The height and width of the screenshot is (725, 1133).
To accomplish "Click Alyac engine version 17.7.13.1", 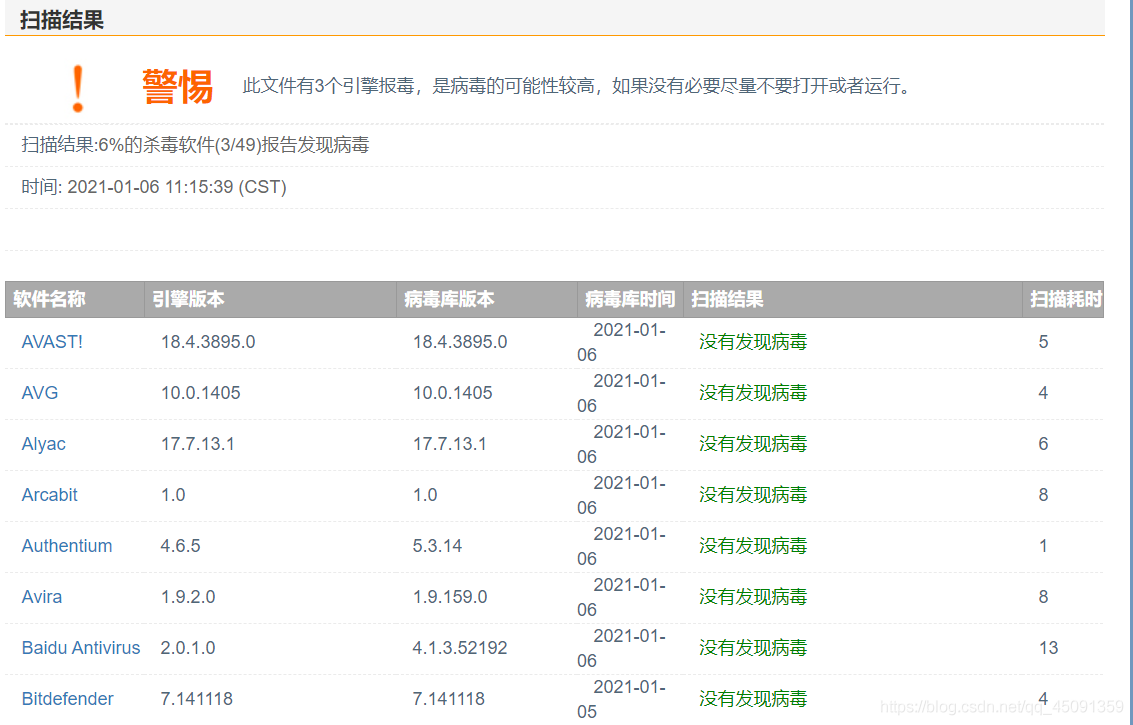I will [x=197, y=444].
